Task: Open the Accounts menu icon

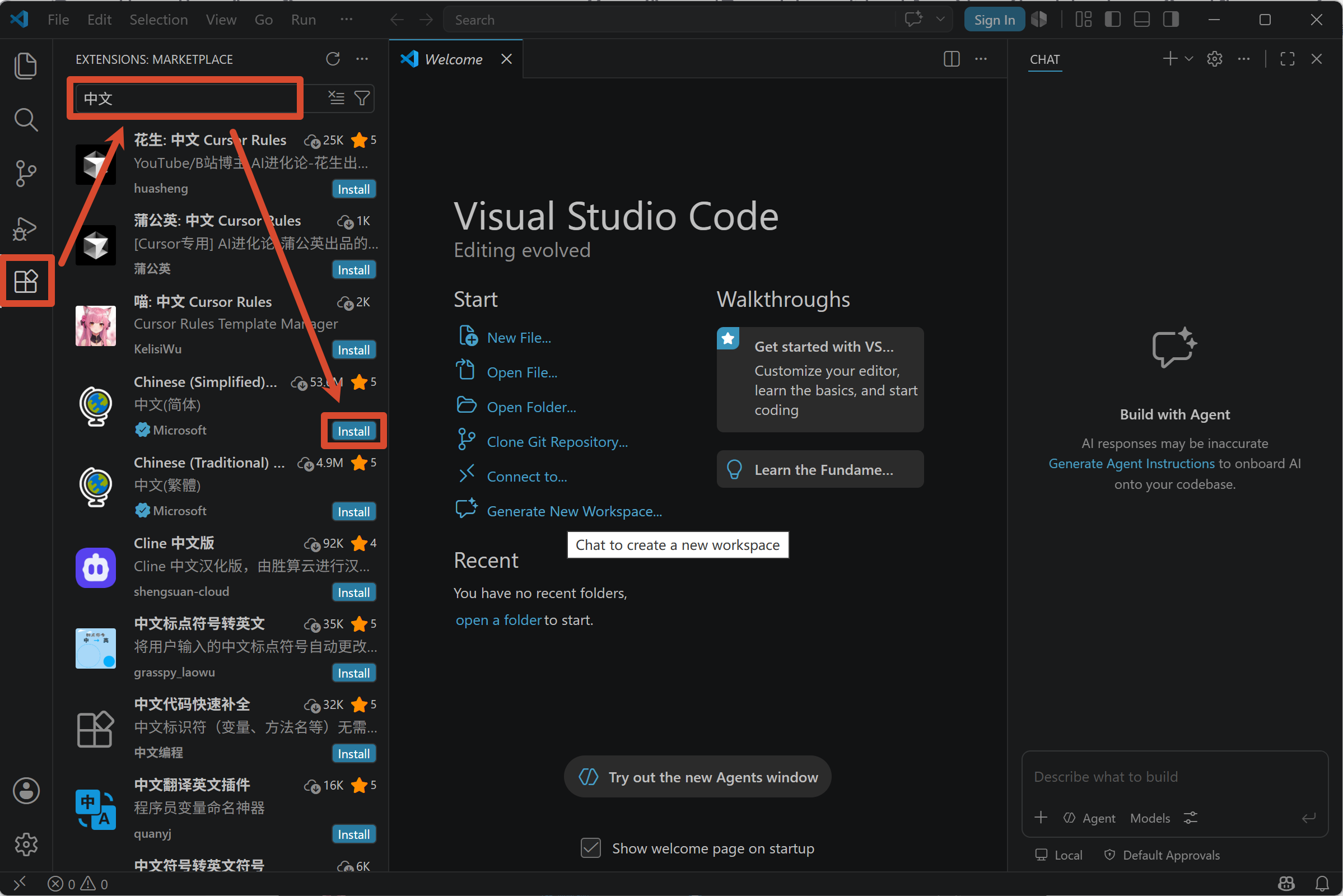Action: click(x=26, y=791)
